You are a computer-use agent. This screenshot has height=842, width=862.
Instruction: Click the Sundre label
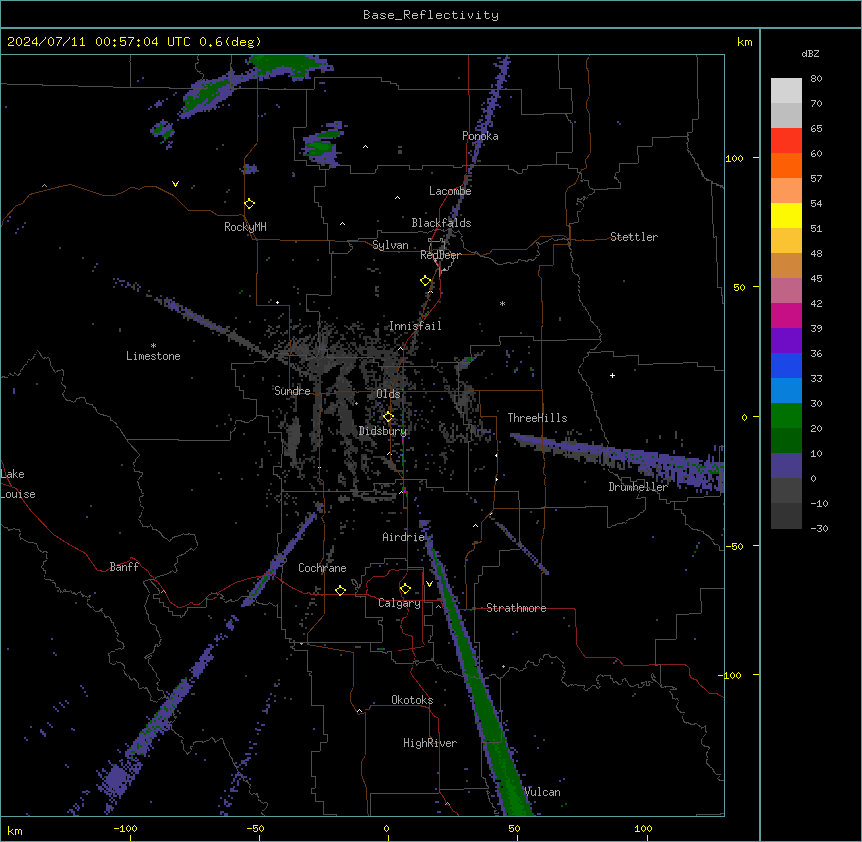(x=292, y=391)
